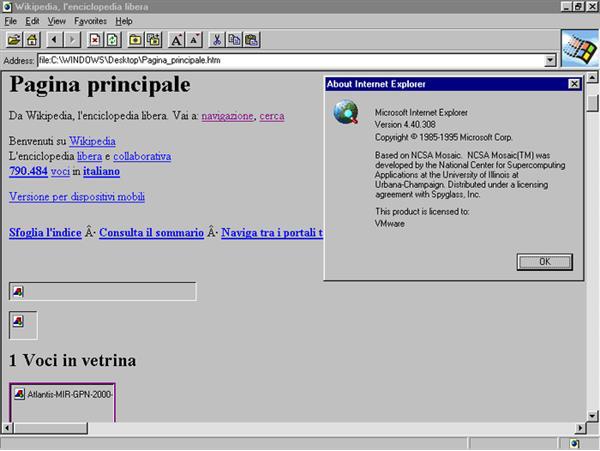Viewport: 600px width, 451px height.
Task: Minimize the browser window
Action: pyautogui.click(x=567, y=7)
